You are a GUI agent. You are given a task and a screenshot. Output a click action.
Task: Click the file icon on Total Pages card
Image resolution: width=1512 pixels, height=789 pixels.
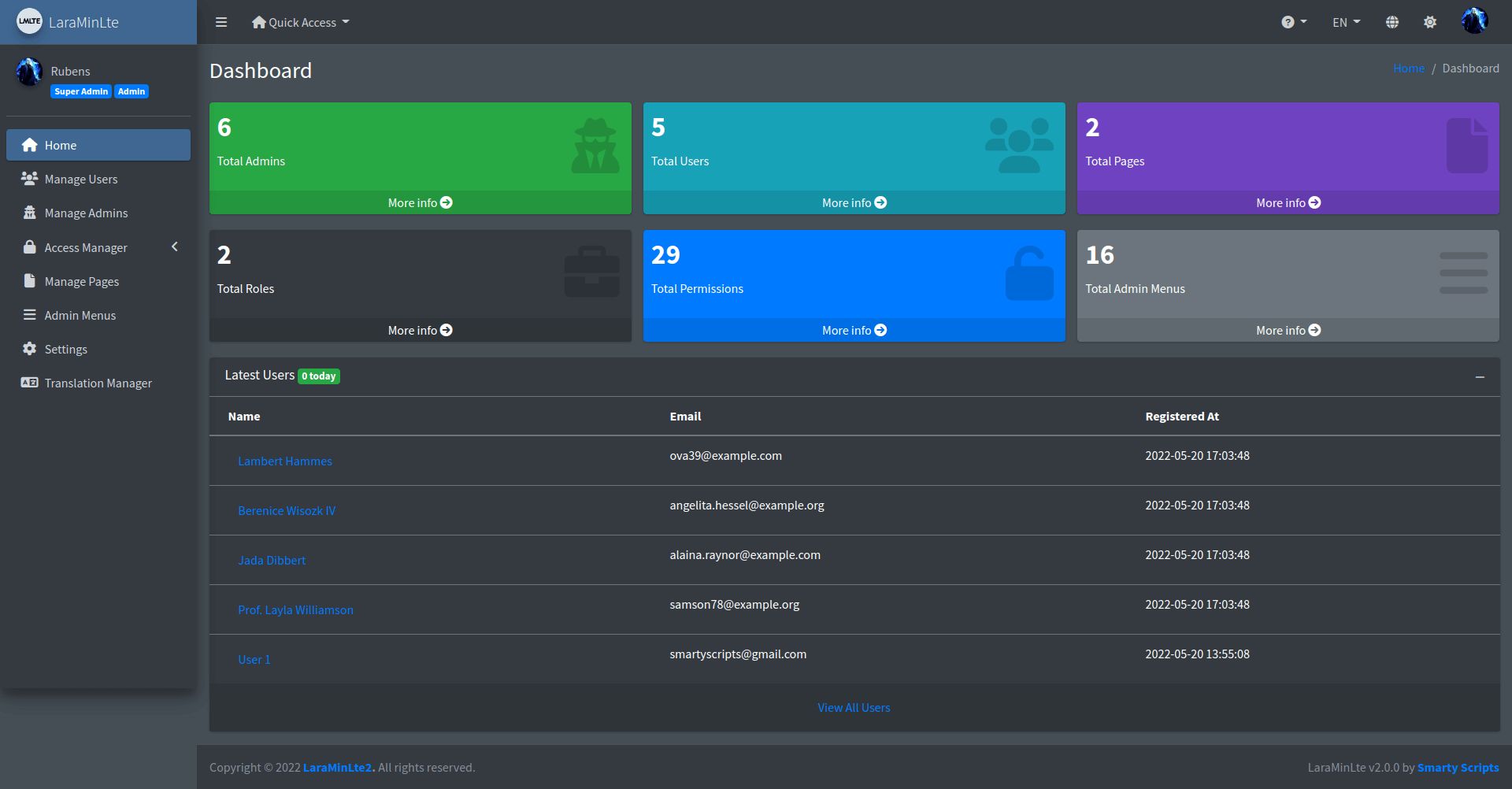point(1466,146)
